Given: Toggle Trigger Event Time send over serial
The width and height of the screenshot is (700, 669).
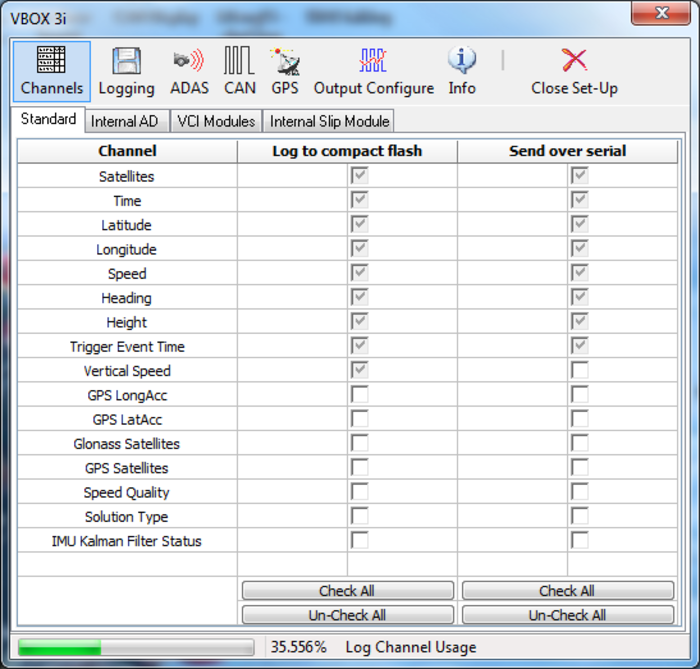Looking at the screenshot, I should tap(579, 346).
